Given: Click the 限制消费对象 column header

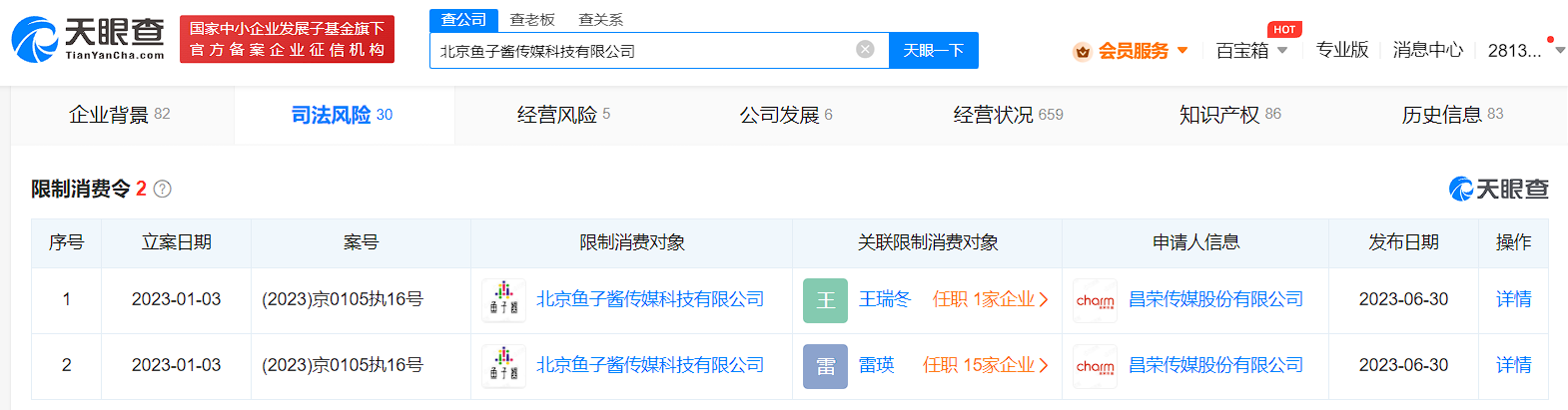Looking at the screenshot, I should click(632, 242).
